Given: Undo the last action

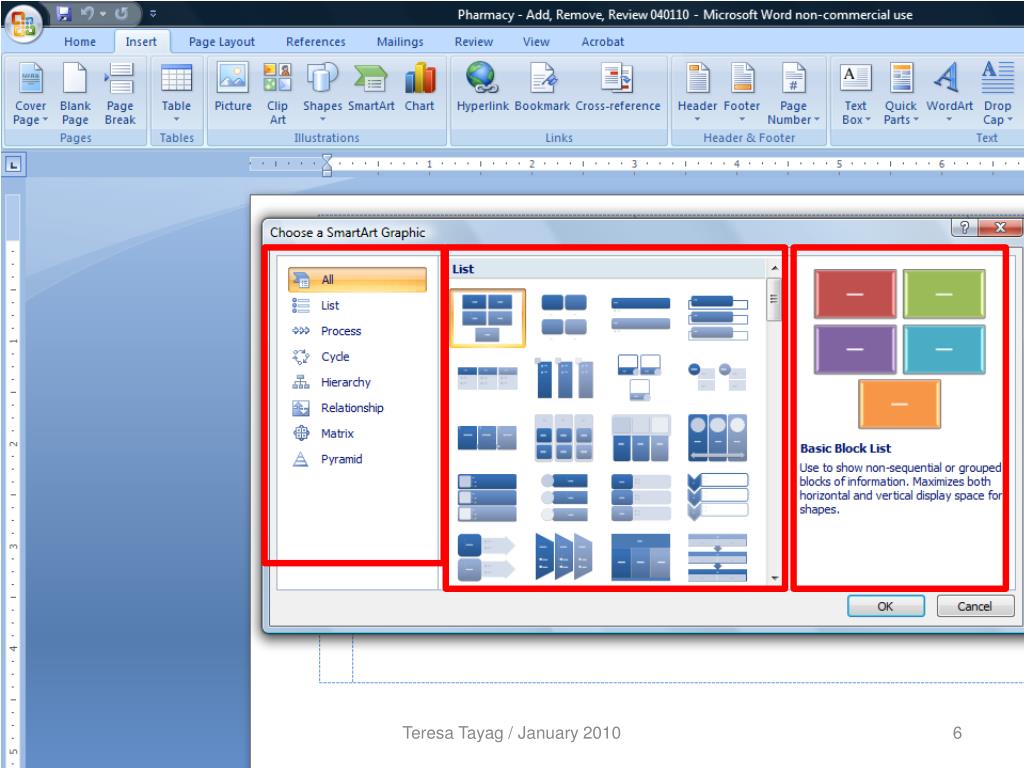Looking at the screenshot, I should pos(87,13).
